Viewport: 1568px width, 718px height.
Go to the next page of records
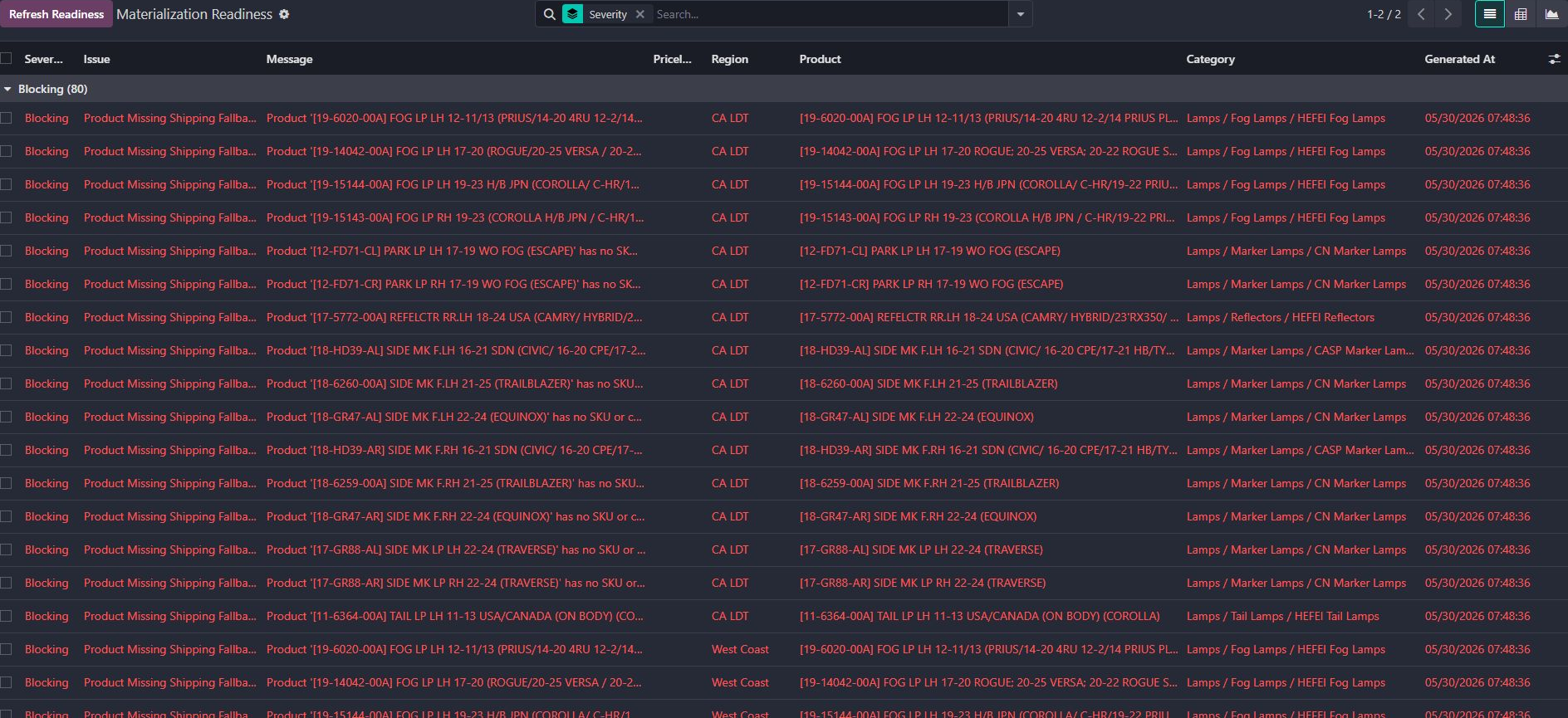(x=1448, y=14)
